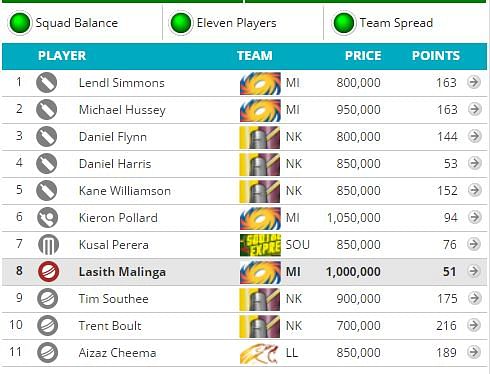Select player name Daniel Harris
Image resolution: width=490 pixels, height=374 pixels.
coord(115,164)
